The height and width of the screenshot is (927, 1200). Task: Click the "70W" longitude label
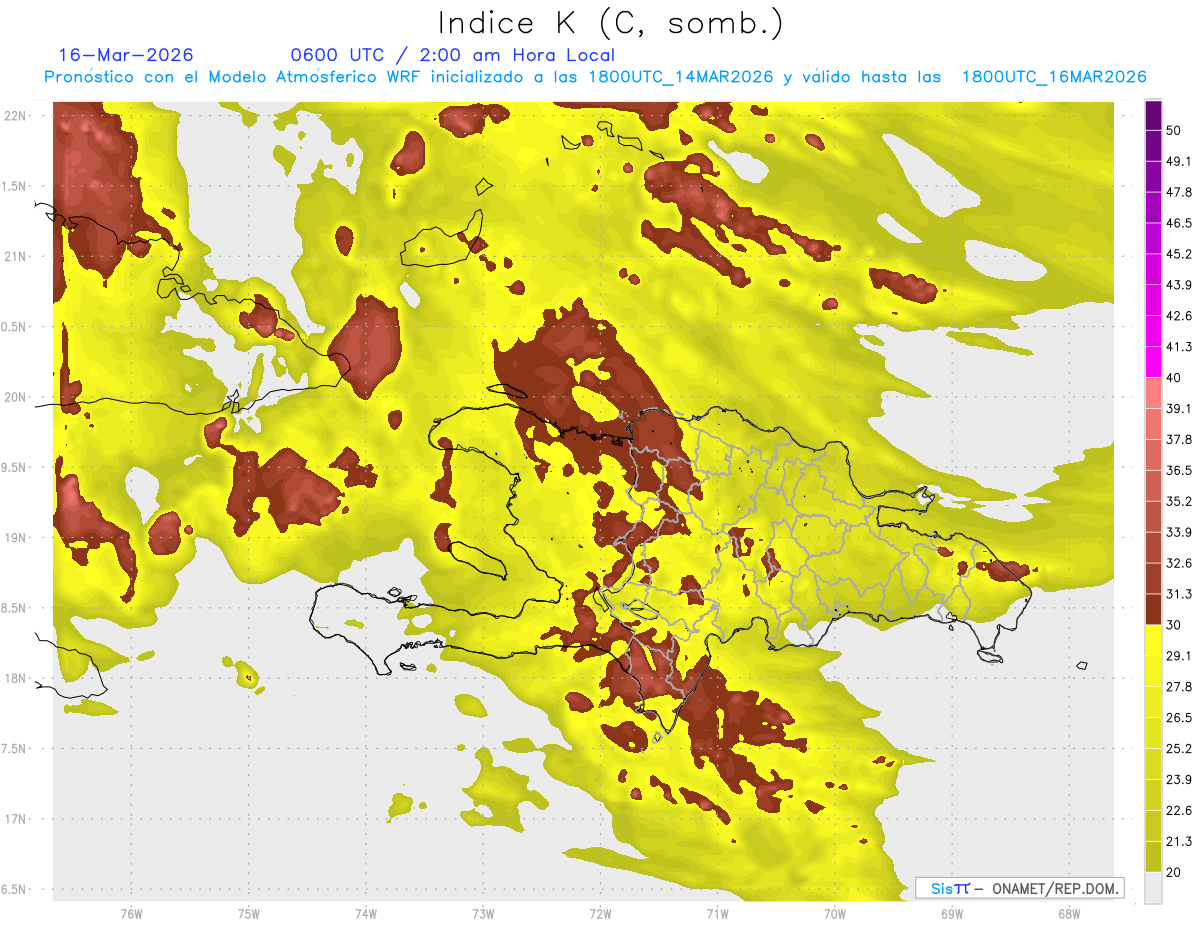(x=834, y=913)
